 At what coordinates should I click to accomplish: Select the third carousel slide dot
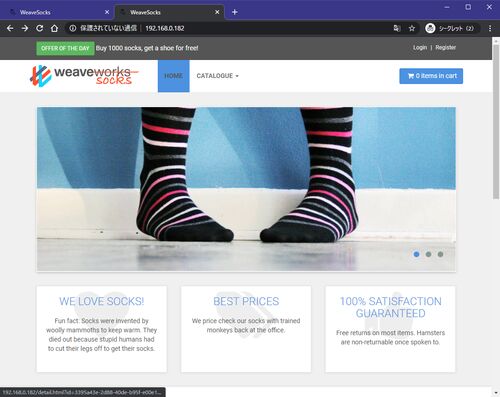click(440, 254)
